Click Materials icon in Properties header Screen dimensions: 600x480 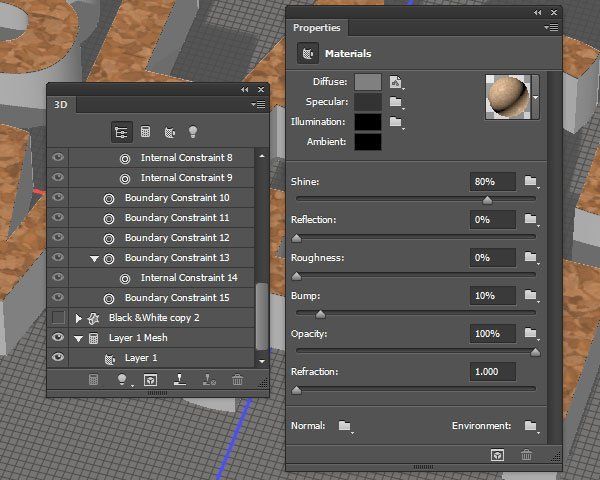pos(308,53)
